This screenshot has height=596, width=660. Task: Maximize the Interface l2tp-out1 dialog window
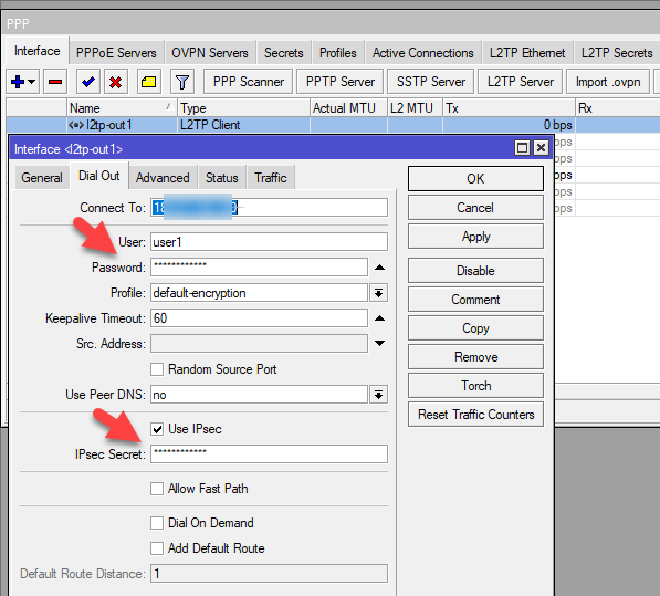click(522, 148)
